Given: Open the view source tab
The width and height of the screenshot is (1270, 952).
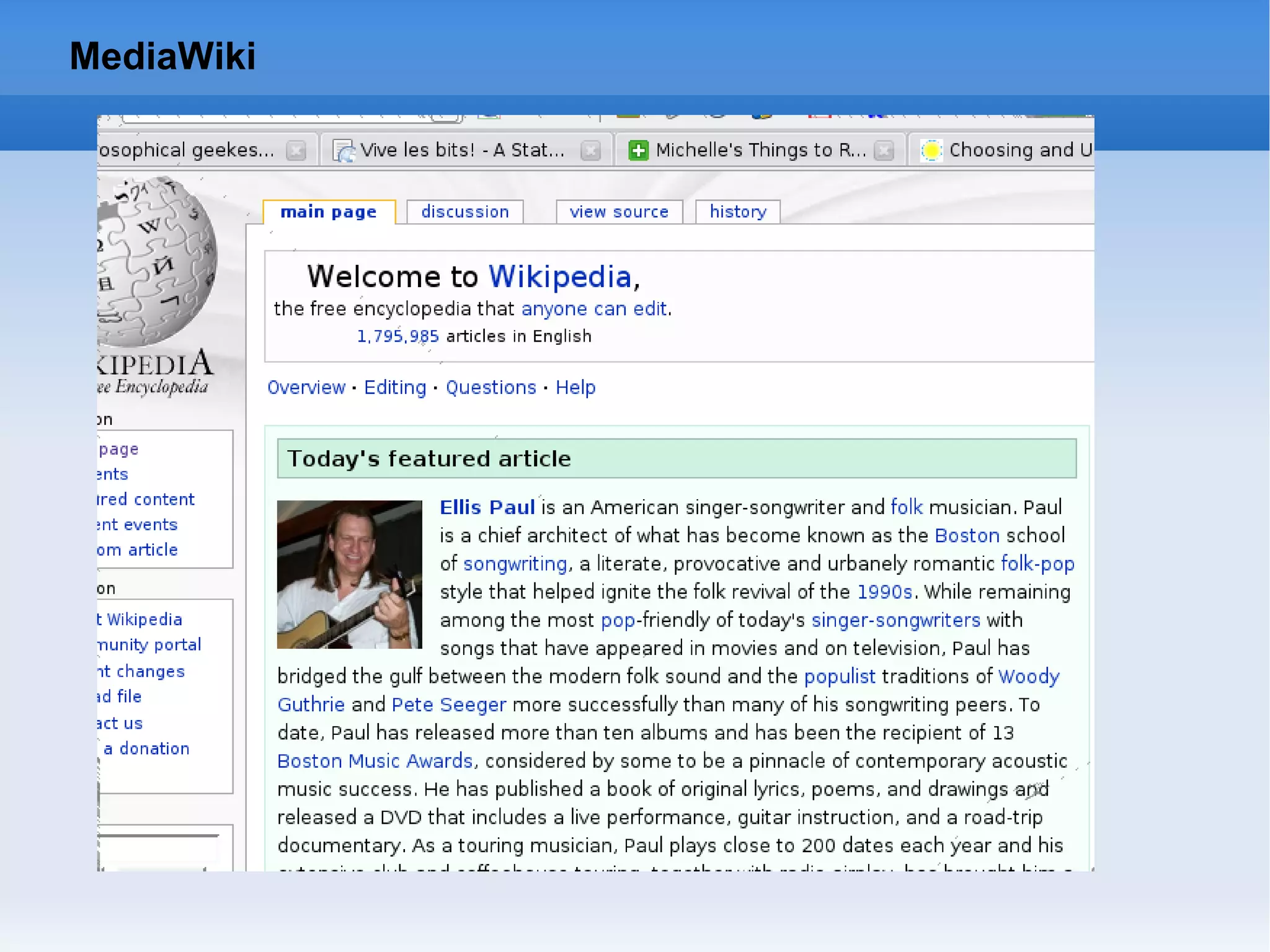Looking at the screenshot, I should [x=619, y=212].
